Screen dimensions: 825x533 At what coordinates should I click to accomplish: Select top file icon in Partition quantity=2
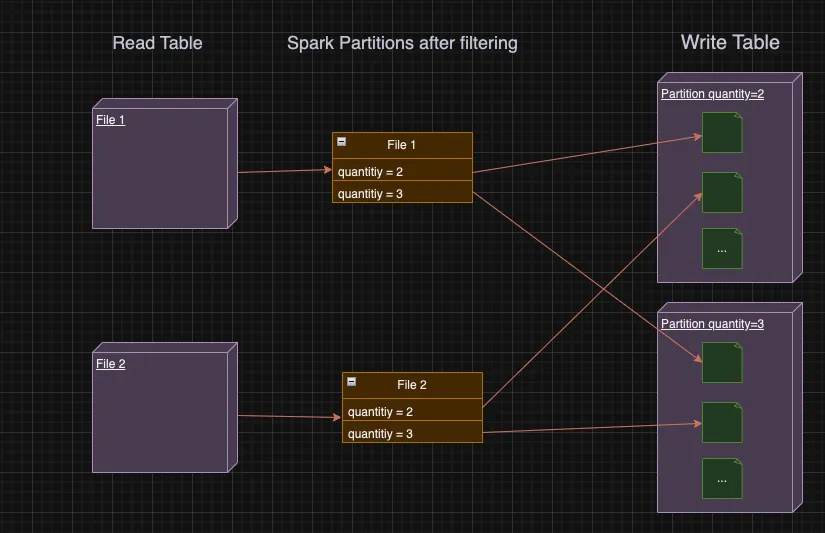tap(722, 133)
